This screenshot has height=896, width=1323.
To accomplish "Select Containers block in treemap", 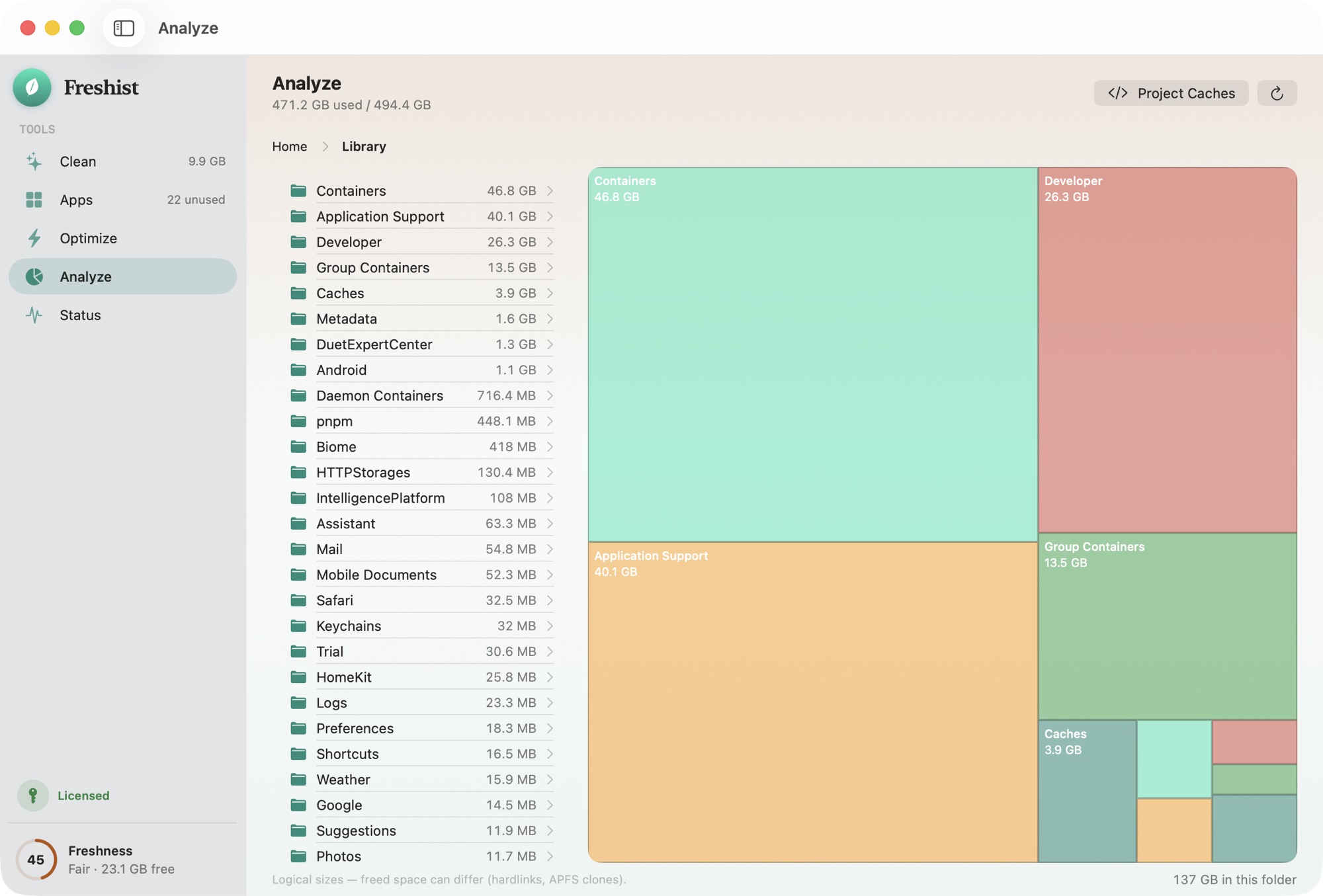I will [812, 354].
